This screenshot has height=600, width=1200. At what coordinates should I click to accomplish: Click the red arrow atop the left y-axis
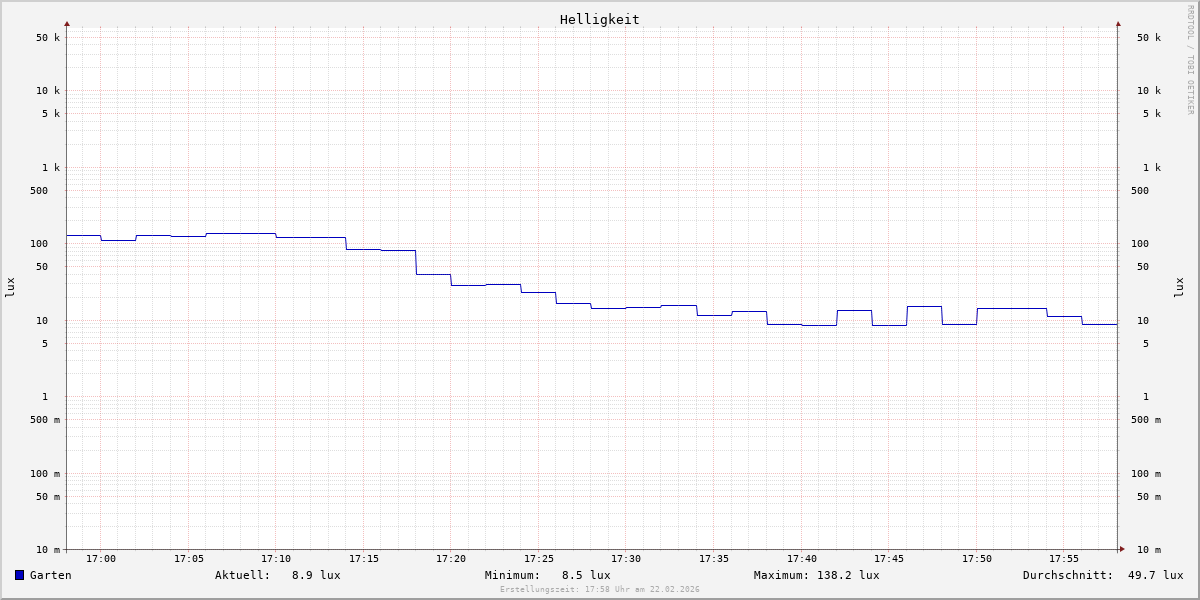[x=67, y=23]
